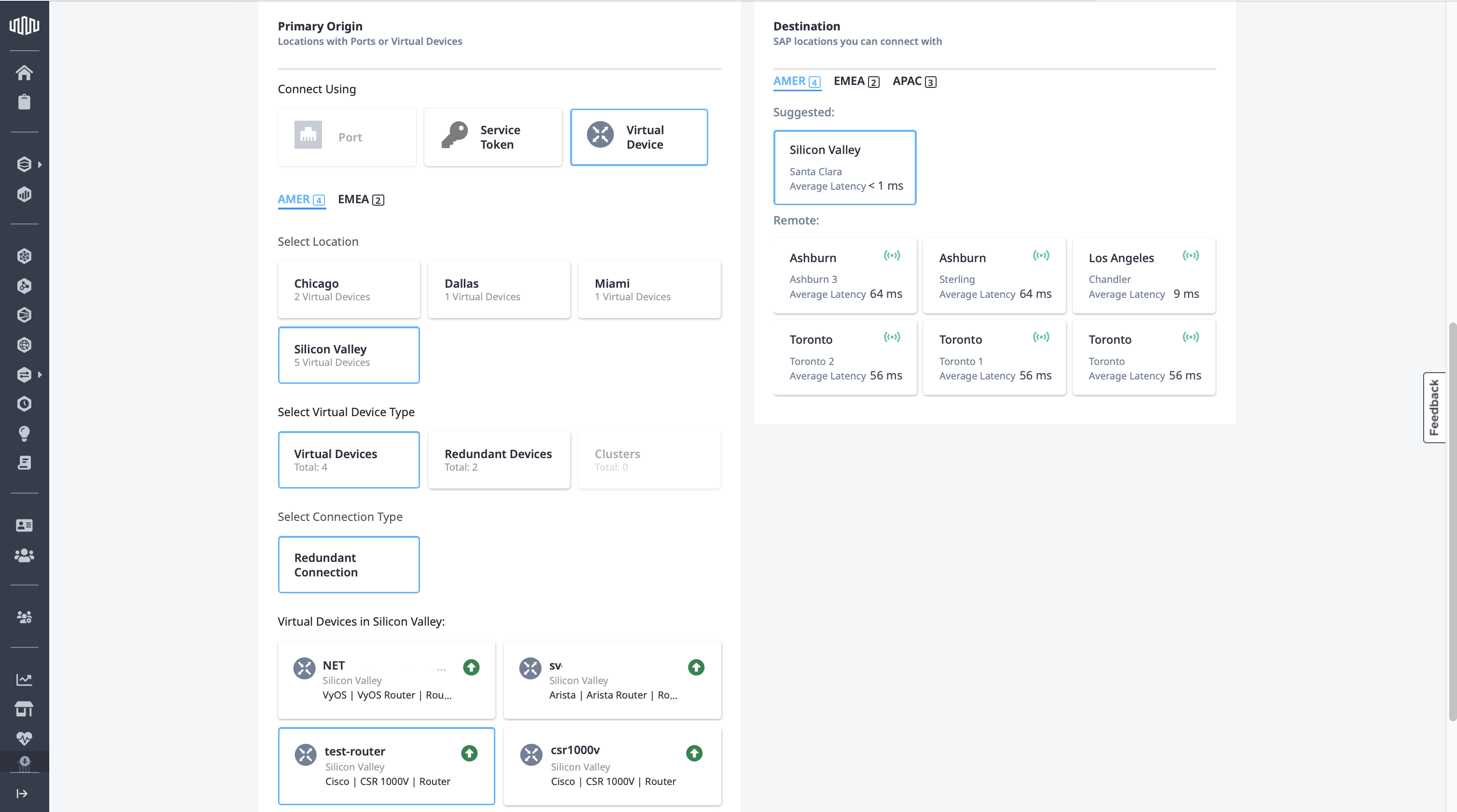Screen dimensions: 1457x812
Task: Open the ID card icon in sidebar
Action: pos(24,525)
